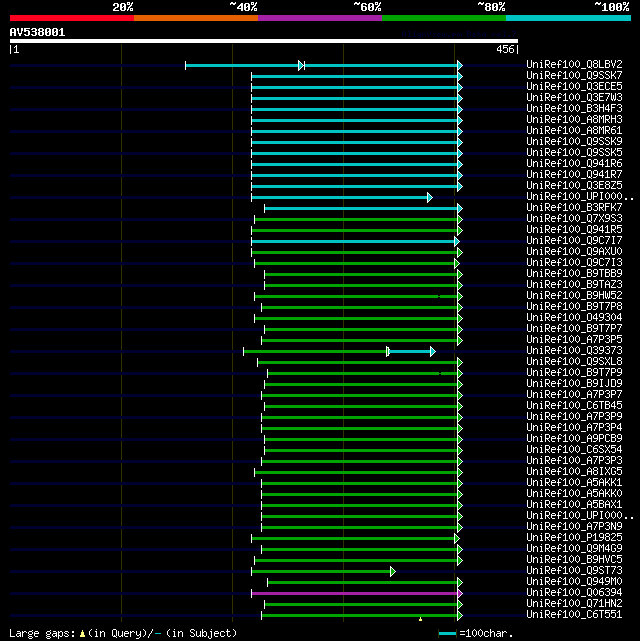Select the UniRef100_Q9ST73 label
The height and width of the screenshot is (641, 640).
[x=574, y=571]
